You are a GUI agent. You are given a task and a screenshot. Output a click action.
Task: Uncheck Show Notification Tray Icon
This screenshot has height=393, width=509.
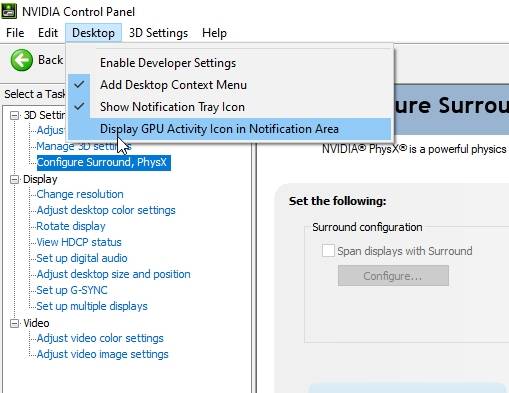tap(230, 107)
